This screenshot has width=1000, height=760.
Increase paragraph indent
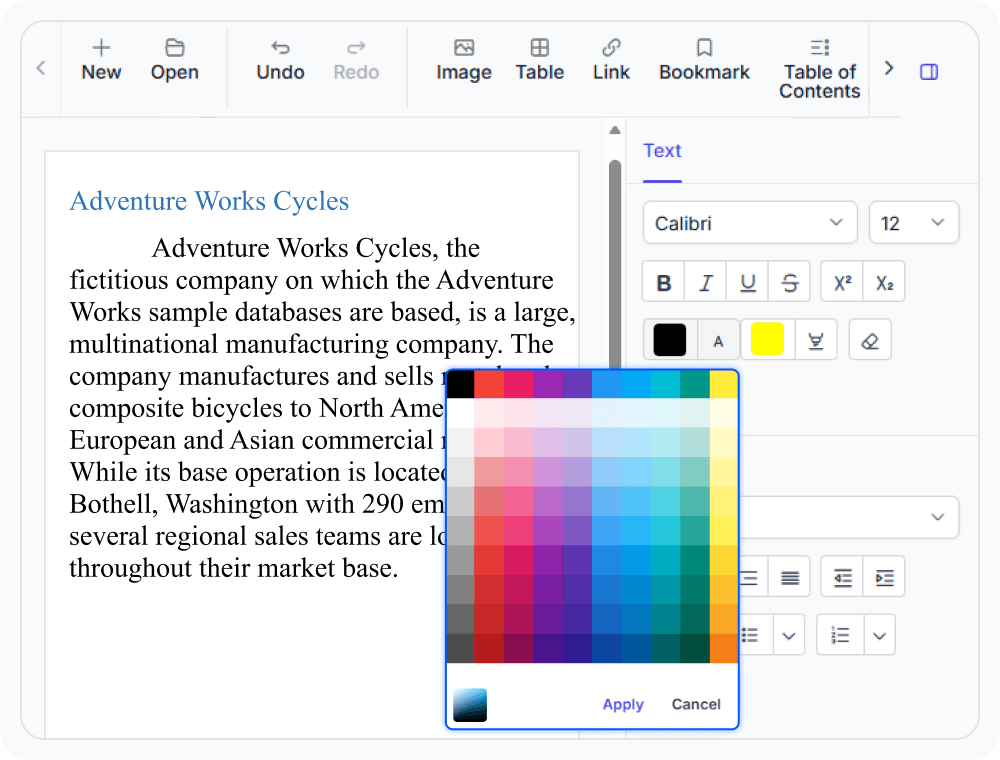coord(884,578)
